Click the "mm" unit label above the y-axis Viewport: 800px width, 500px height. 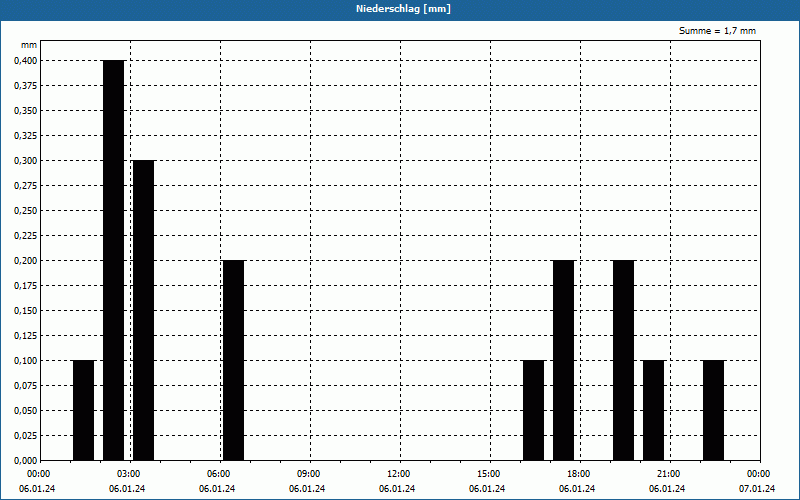click(x=29, y=45)
